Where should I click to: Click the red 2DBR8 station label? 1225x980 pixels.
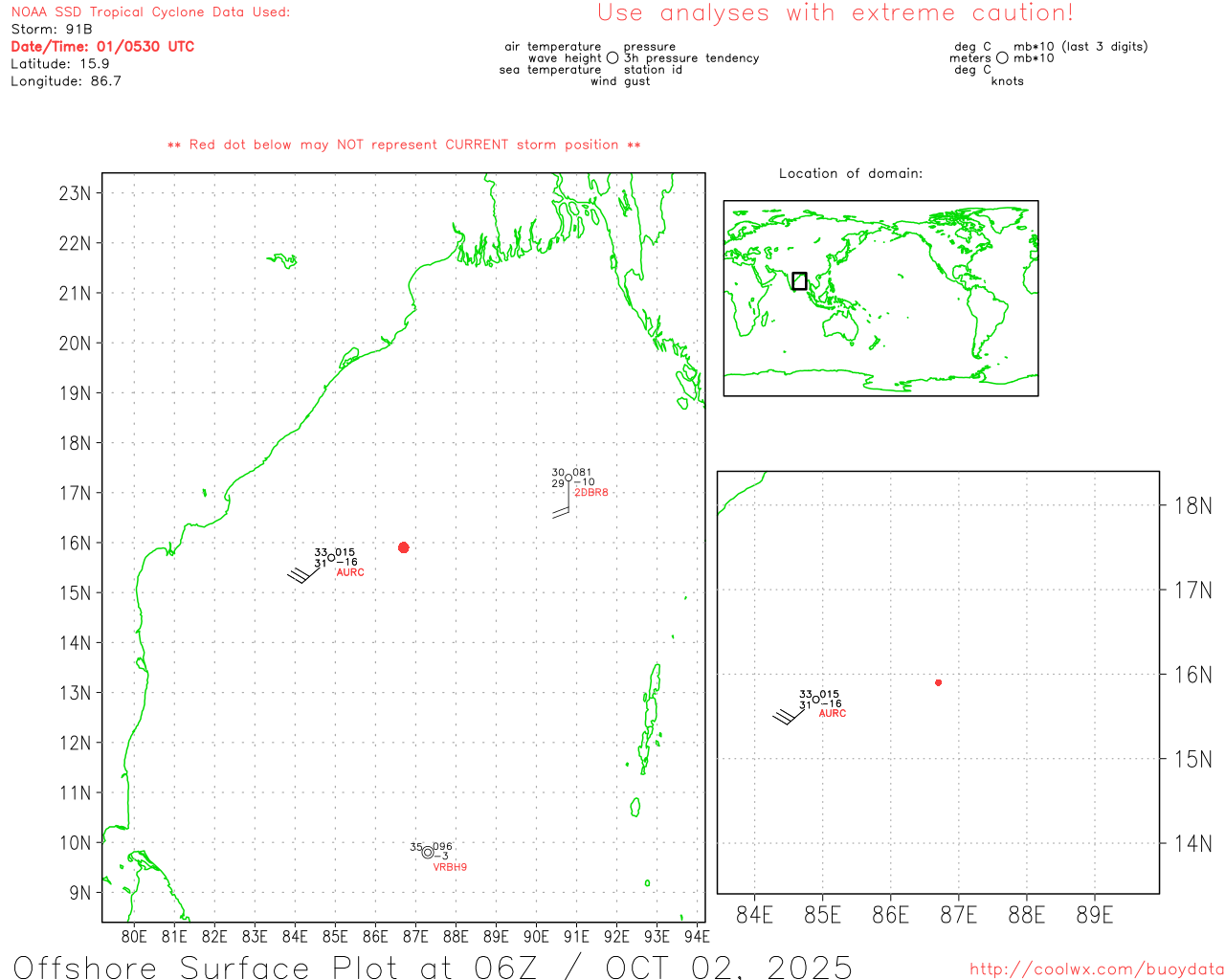point(591,493)
